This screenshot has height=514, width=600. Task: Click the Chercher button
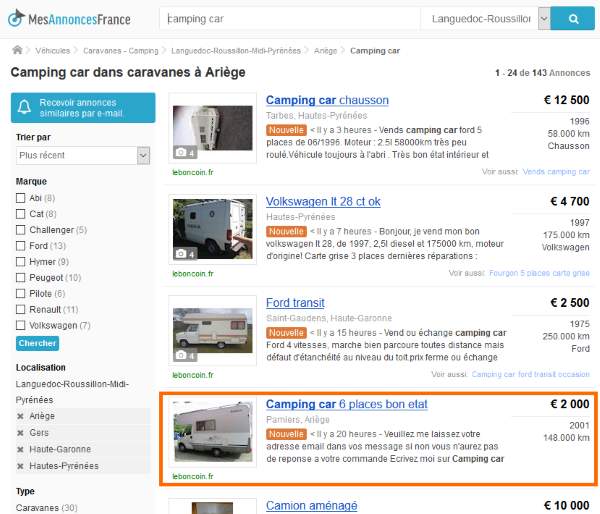click(x=38, y=343)
